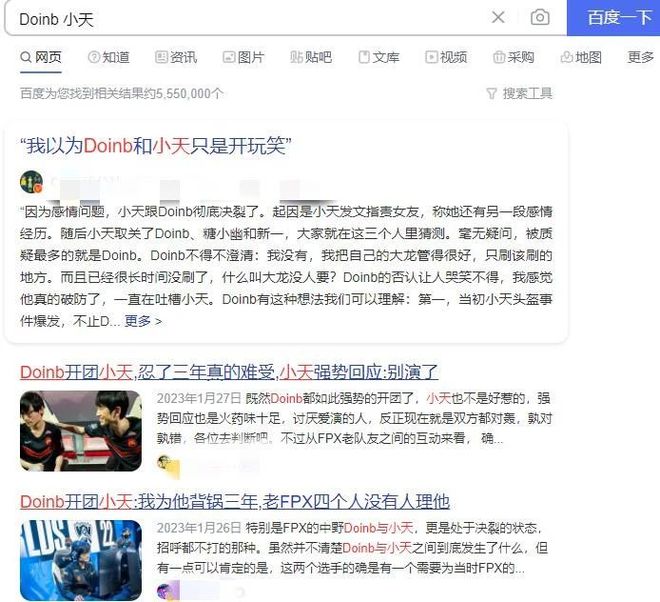The image size is (660, 602).
Task: Open the 贴吧 tab
Action: [311, 57]
